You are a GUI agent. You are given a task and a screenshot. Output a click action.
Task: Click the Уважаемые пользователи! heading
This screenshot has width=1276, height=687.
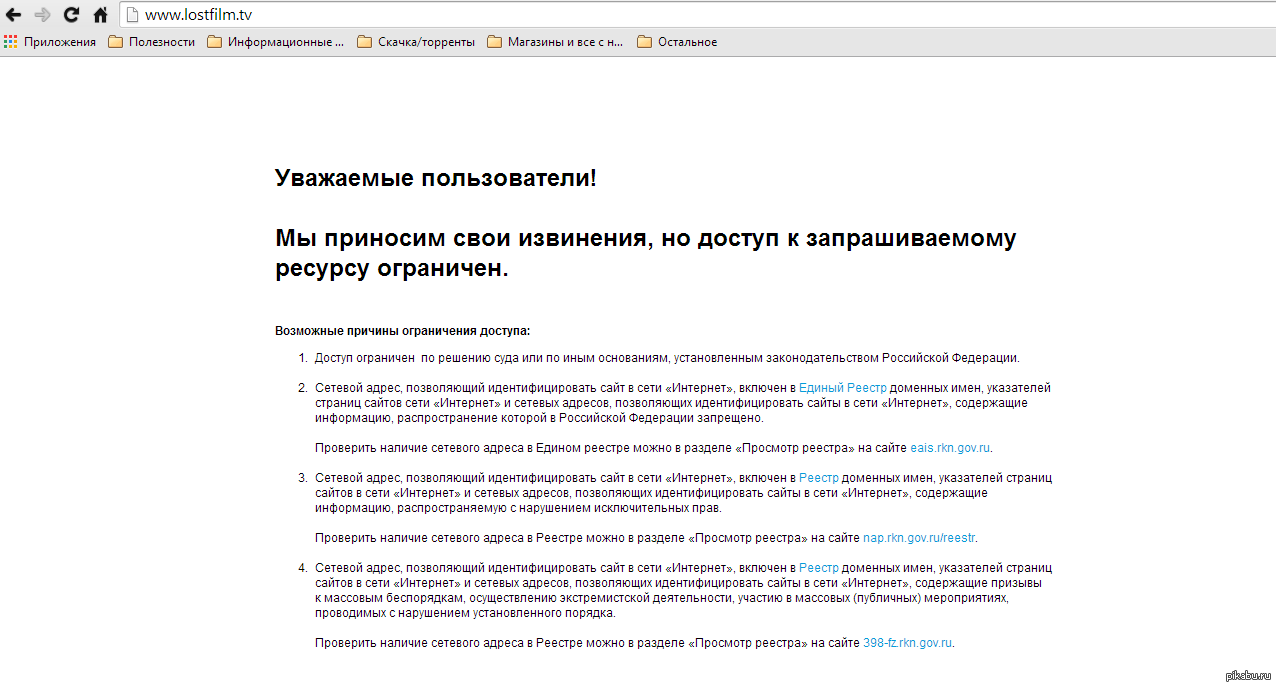435,179
